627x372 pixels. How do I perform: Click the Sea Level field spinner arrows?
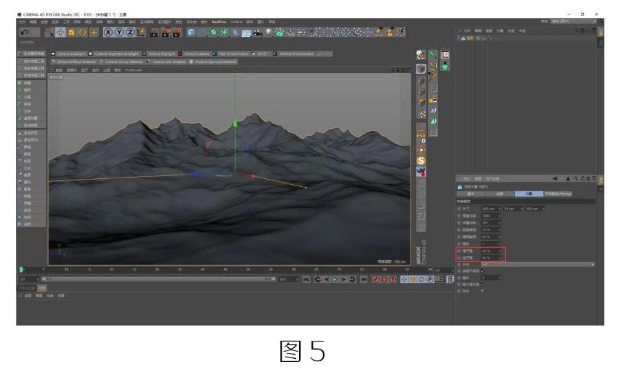[x=499, y=251]
